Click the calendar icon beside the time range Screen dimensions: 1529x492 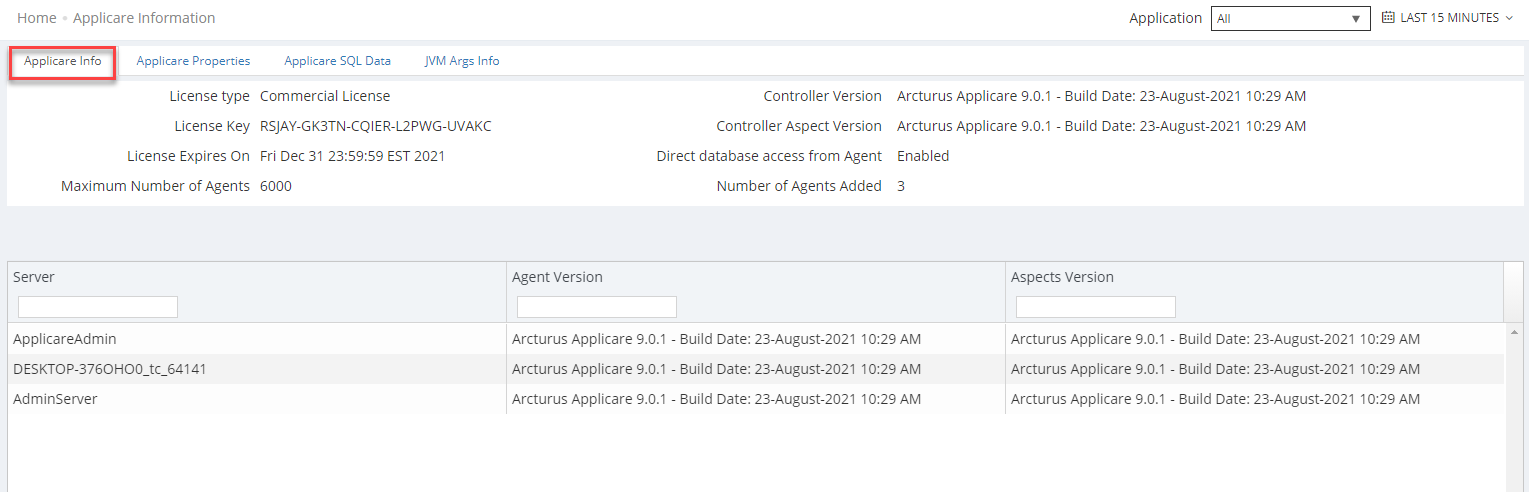[1388, 18]
